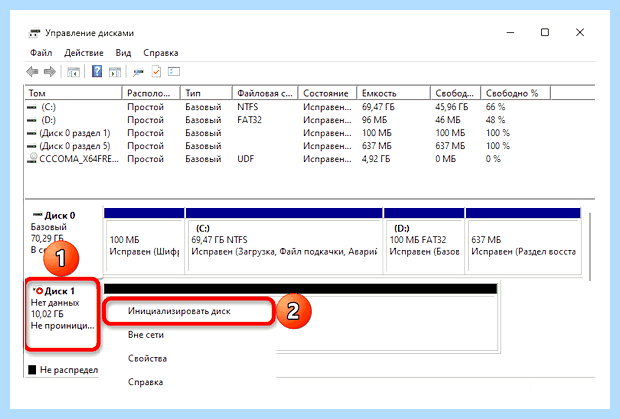Select the (C:) 69,47 ГБ NTFS partition block
Image resolution: width=620 pixels, height=419 pixels.
pos(284,241)
